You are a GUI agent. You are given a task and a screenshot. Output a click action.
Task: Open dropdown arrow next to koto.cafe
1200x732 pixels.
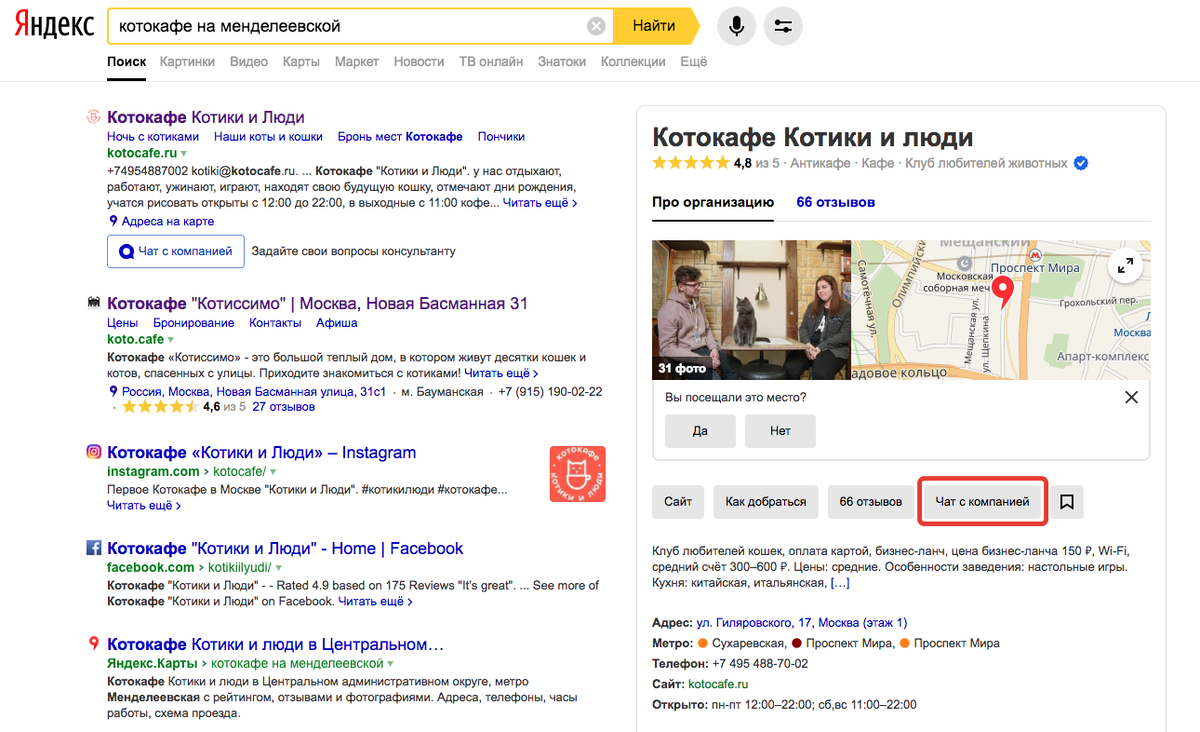171,340
